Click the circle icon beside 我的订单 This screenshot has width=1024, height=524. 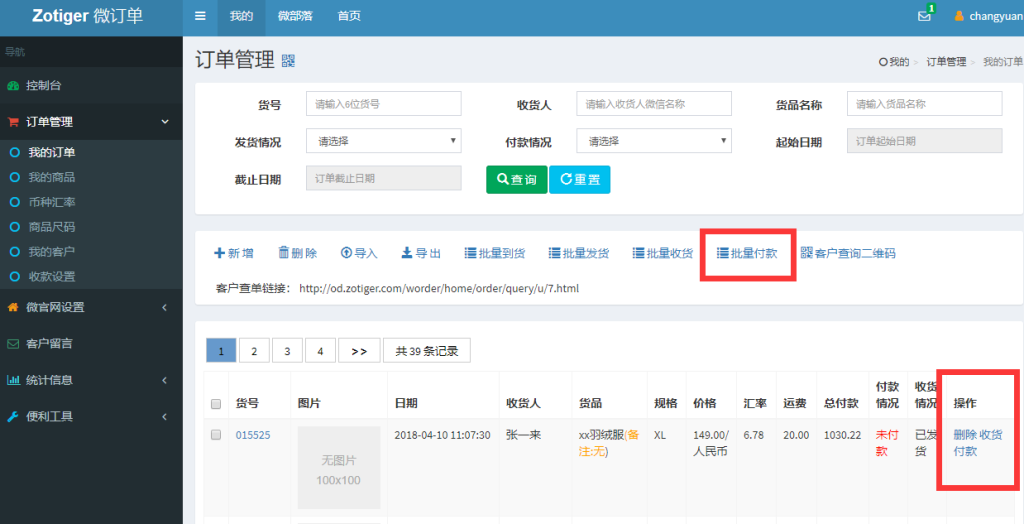pos(14,152)
